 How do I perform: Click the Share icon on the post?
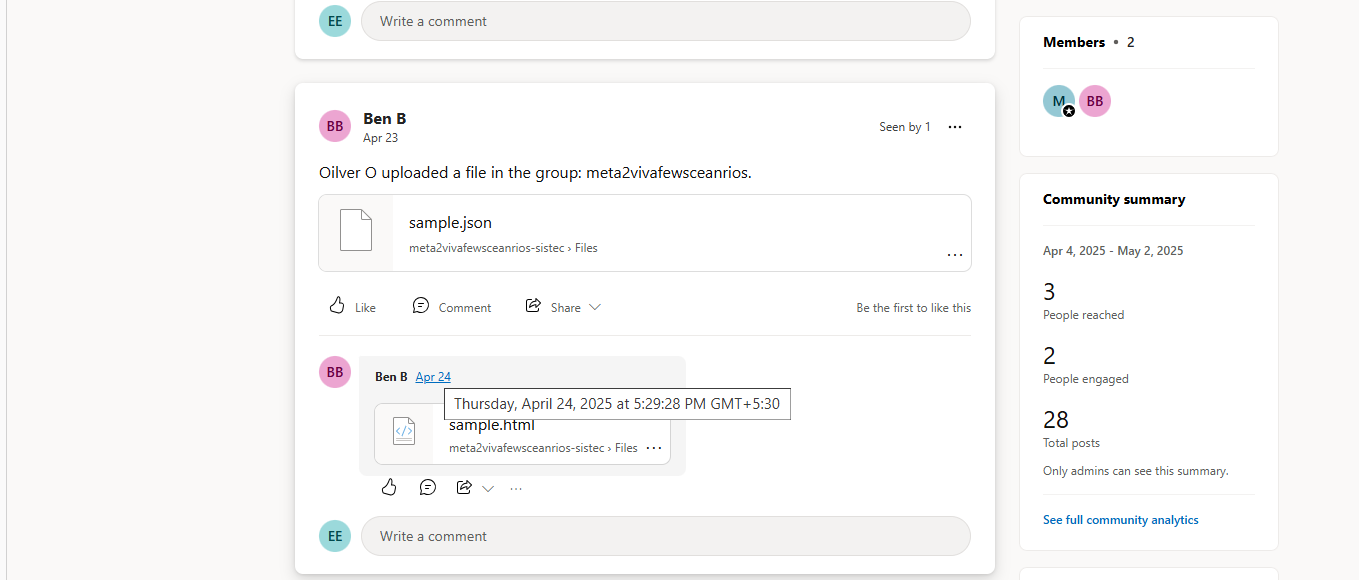(x=534, y=305)
